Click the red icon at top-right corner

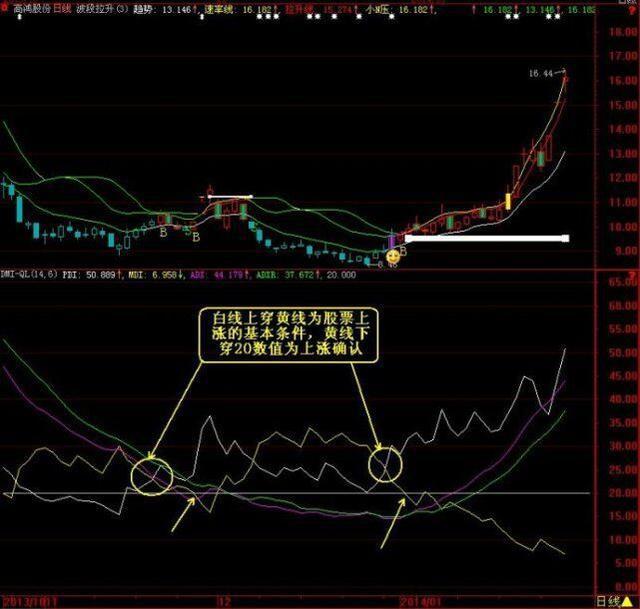[x=633, y=9]
